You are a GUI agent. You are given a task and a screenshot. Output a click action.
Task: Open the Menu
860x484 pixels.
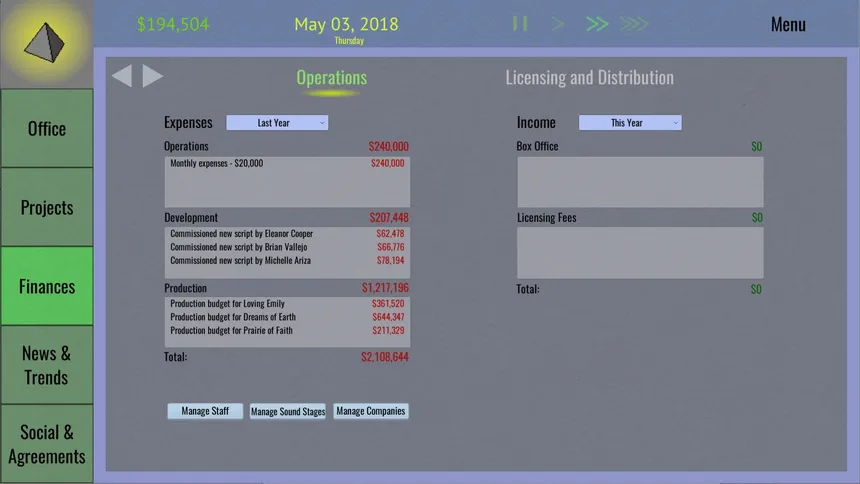[x=788, y=24]
